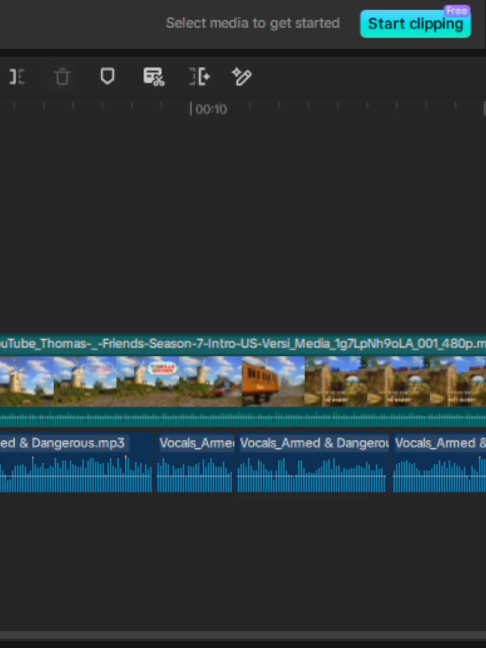Image resolution: width=486 pixels, height=648 pixels.
Task: Select the 'Vocals_Armed & Dangerou' audio clip
Action: (312, 463)
